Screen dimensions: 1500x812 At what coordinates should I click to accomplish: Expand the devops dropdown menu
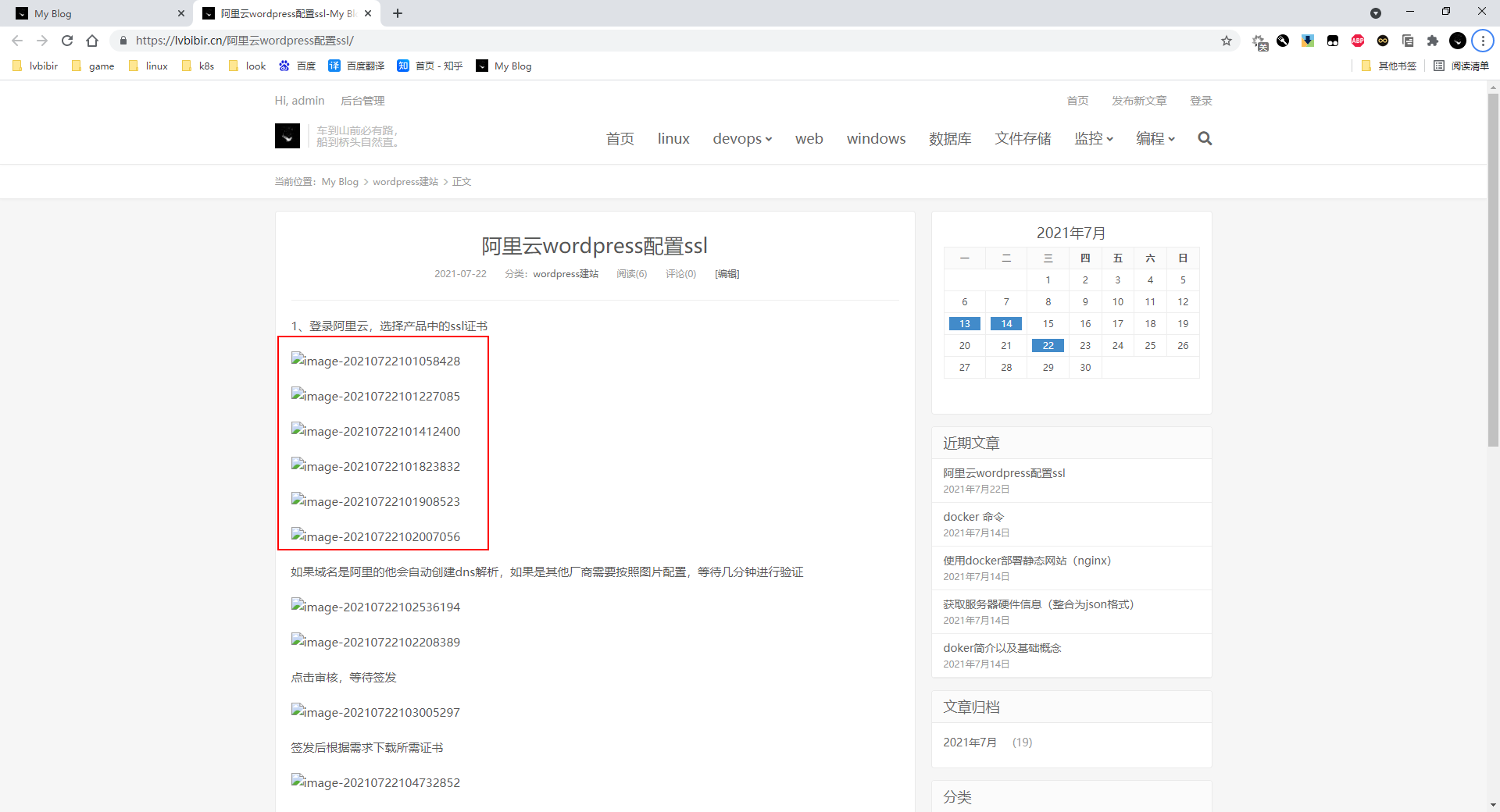pos(741,138)
